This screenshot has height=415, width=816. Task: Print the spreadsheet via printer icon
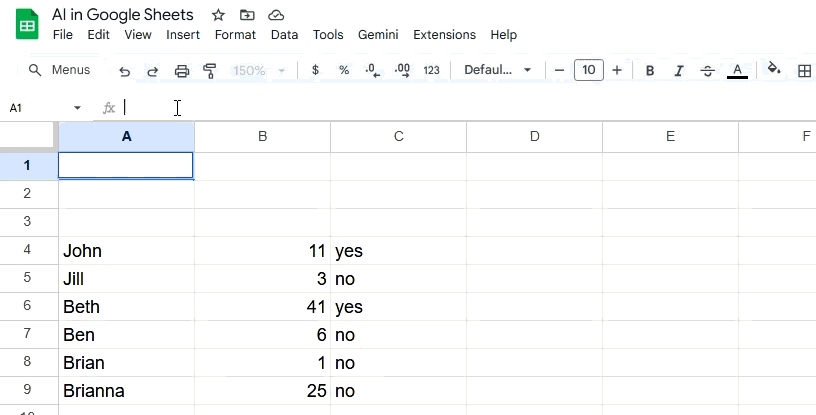[182, 70]
